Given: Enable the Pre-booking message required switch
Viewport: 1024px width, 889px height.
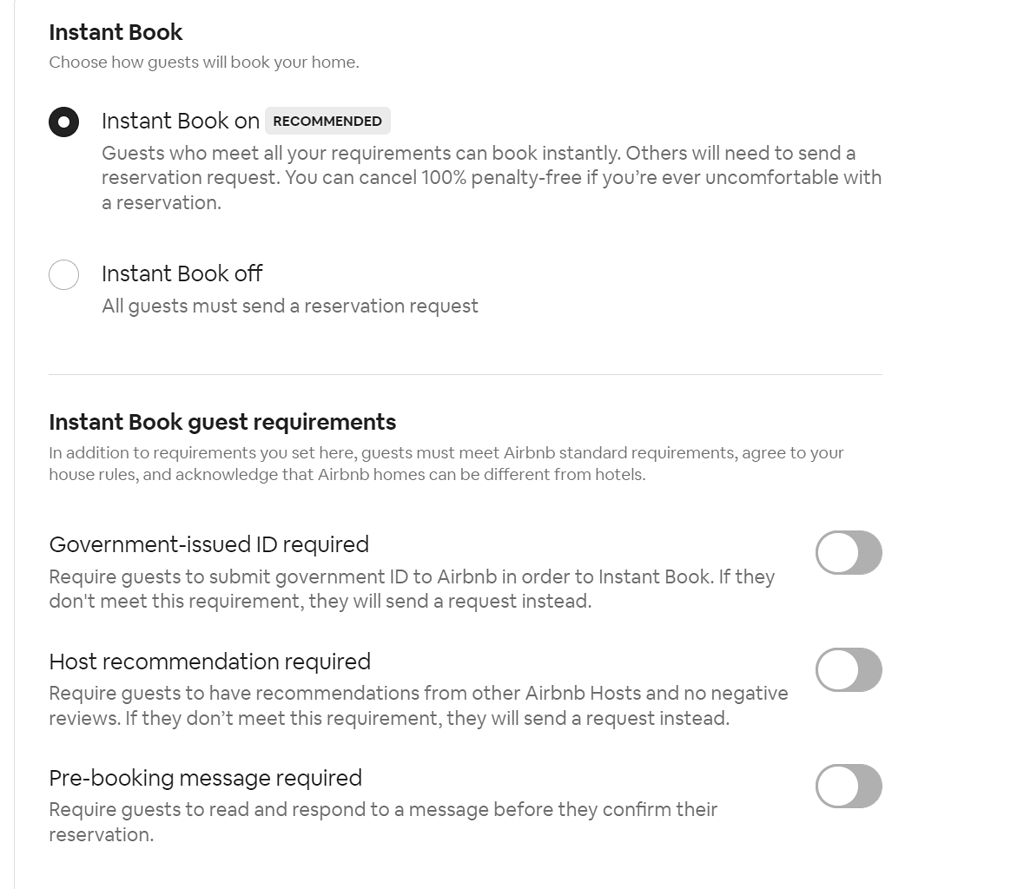Looking at the screenshot, I should coord(848,787).
